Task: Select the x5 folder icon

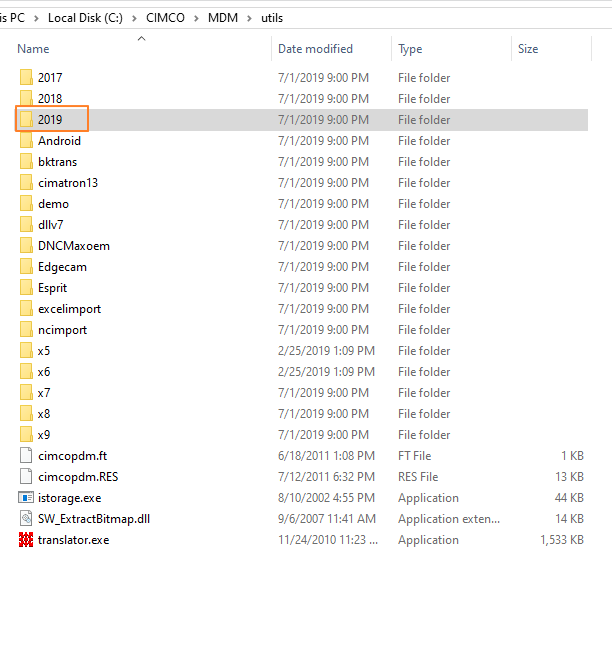Action: (x=26, y=351)
